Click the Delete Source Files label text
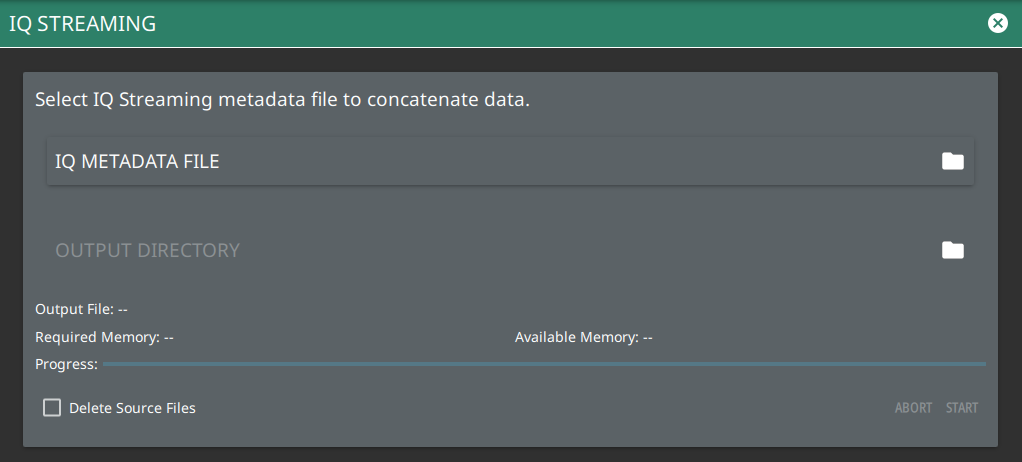 pyautogui.click(x=132, y=408)
